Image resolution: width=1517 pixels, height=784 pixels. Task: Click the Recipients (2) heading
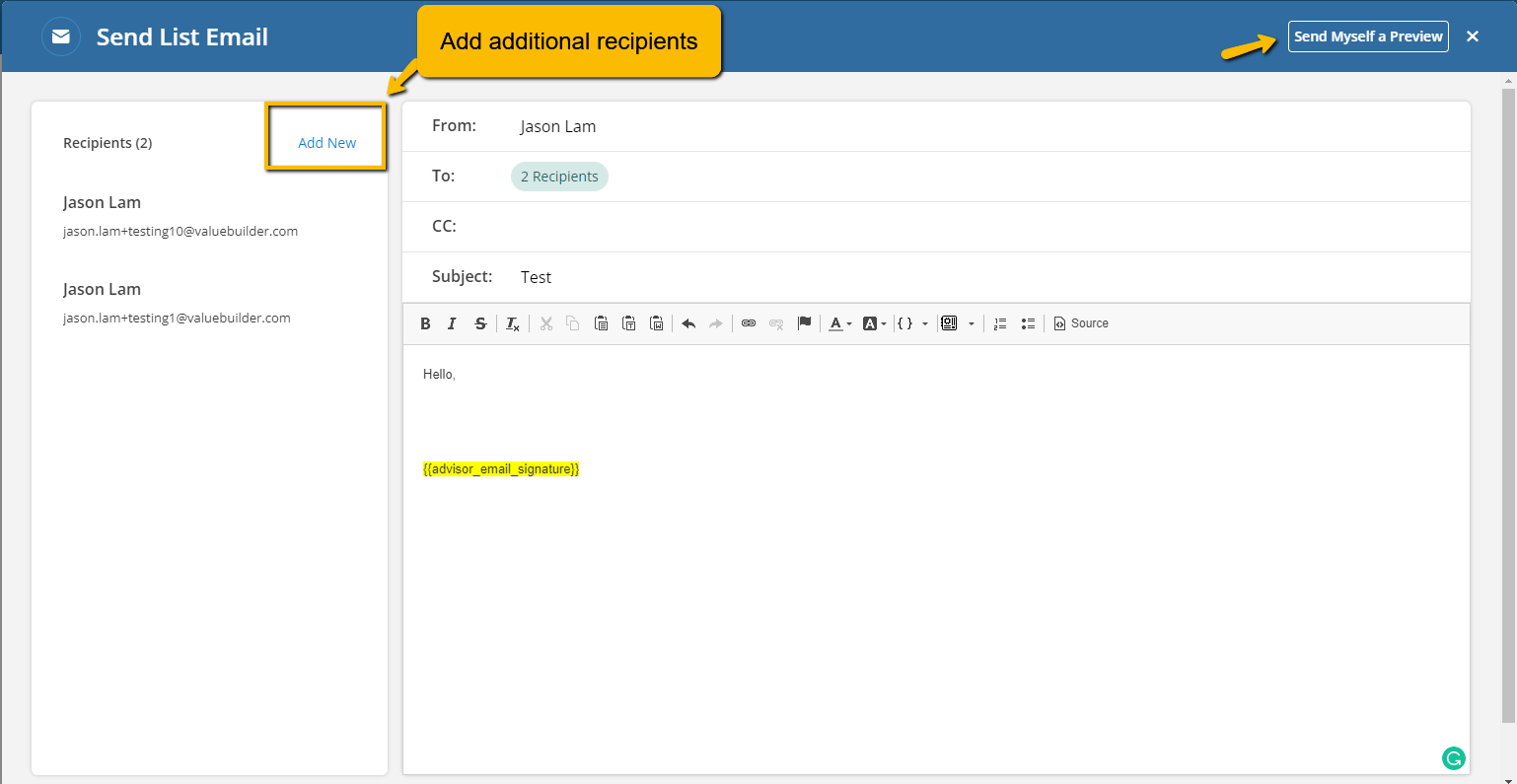108,143
